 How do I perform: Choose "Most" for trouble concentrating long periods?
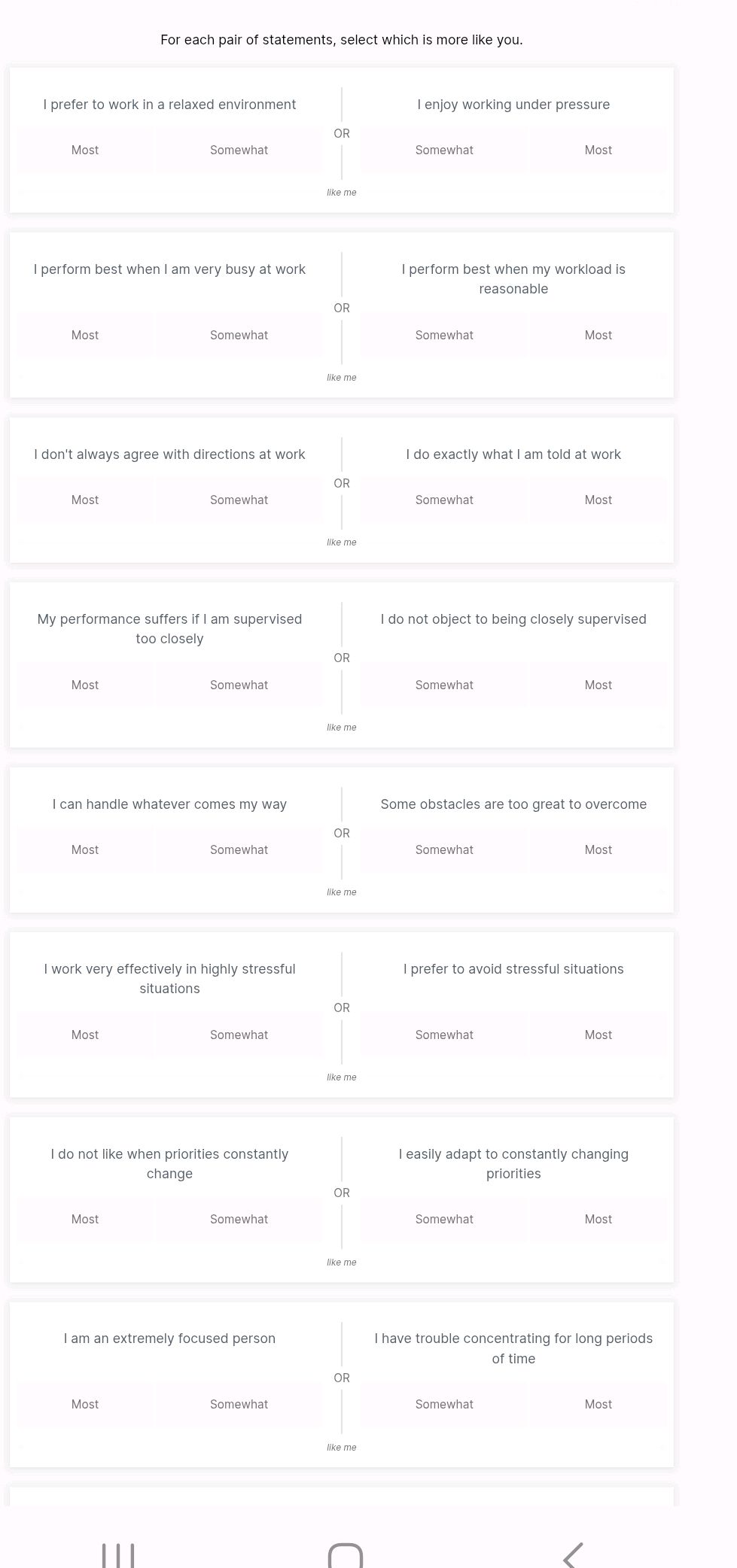point(598,1404)
